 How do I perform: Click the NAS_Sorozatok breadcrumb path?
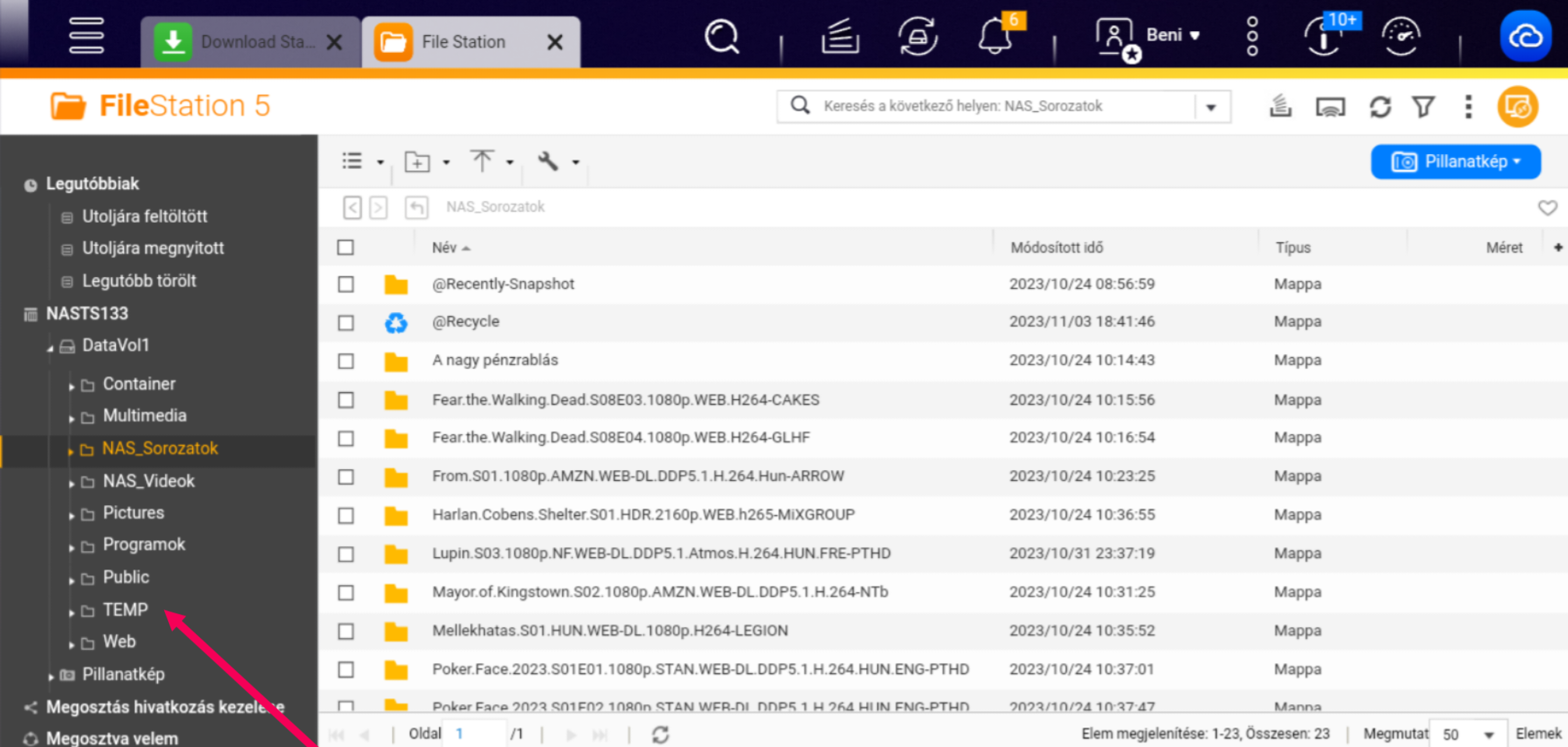[x=495, y=207]
